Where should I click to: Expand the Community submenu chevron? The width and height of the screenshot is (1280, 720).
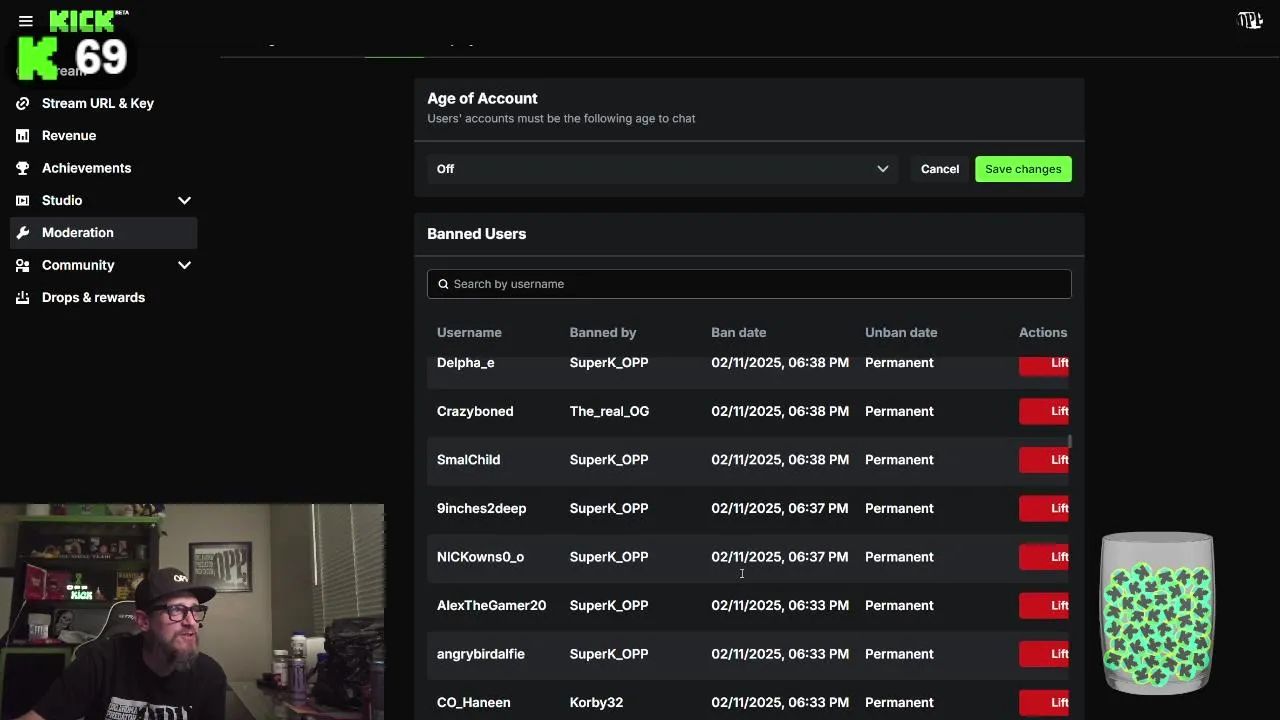pyautogui.click(x=184, y=265)
